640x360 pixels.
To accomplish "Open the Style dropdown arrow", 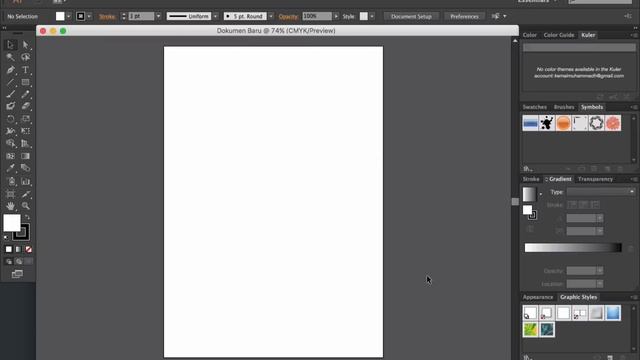I will coord(372,16).
